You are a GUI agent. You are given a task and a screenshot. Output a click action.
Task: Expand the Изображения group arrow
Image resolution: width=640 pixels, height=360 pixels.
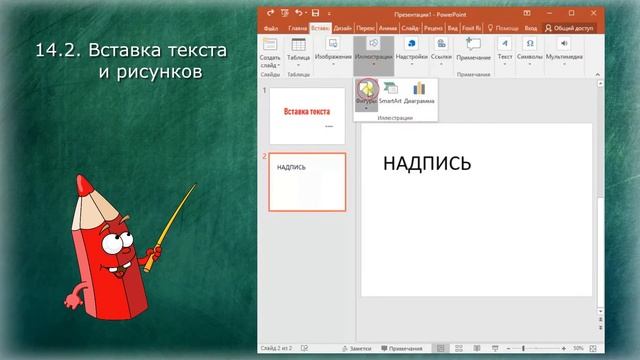pyautogui.click(x=333, y=65)
